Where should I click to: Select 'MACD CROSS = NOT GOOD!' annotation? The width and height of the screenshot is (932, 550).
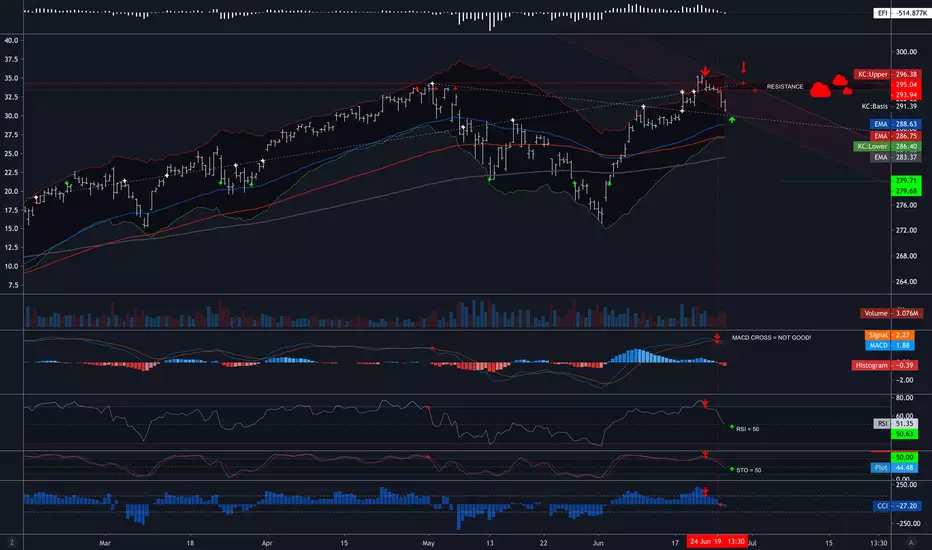[x=772, y=338]
